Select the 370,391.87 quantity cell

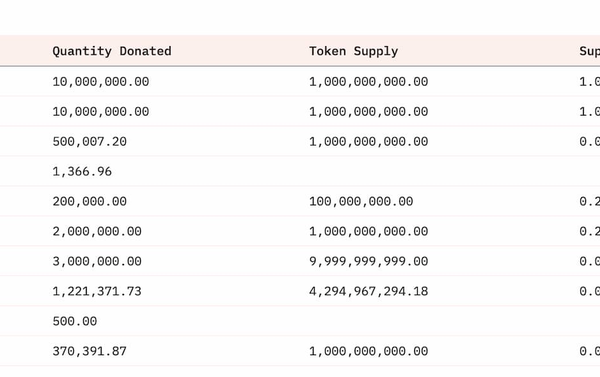tap(90, 351)
